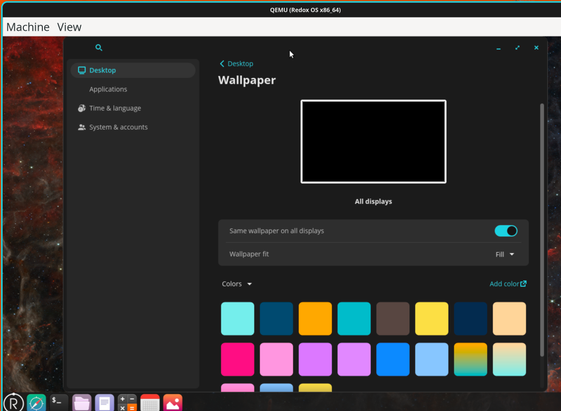
Task: Close the settings window
Action: [536, 48]
